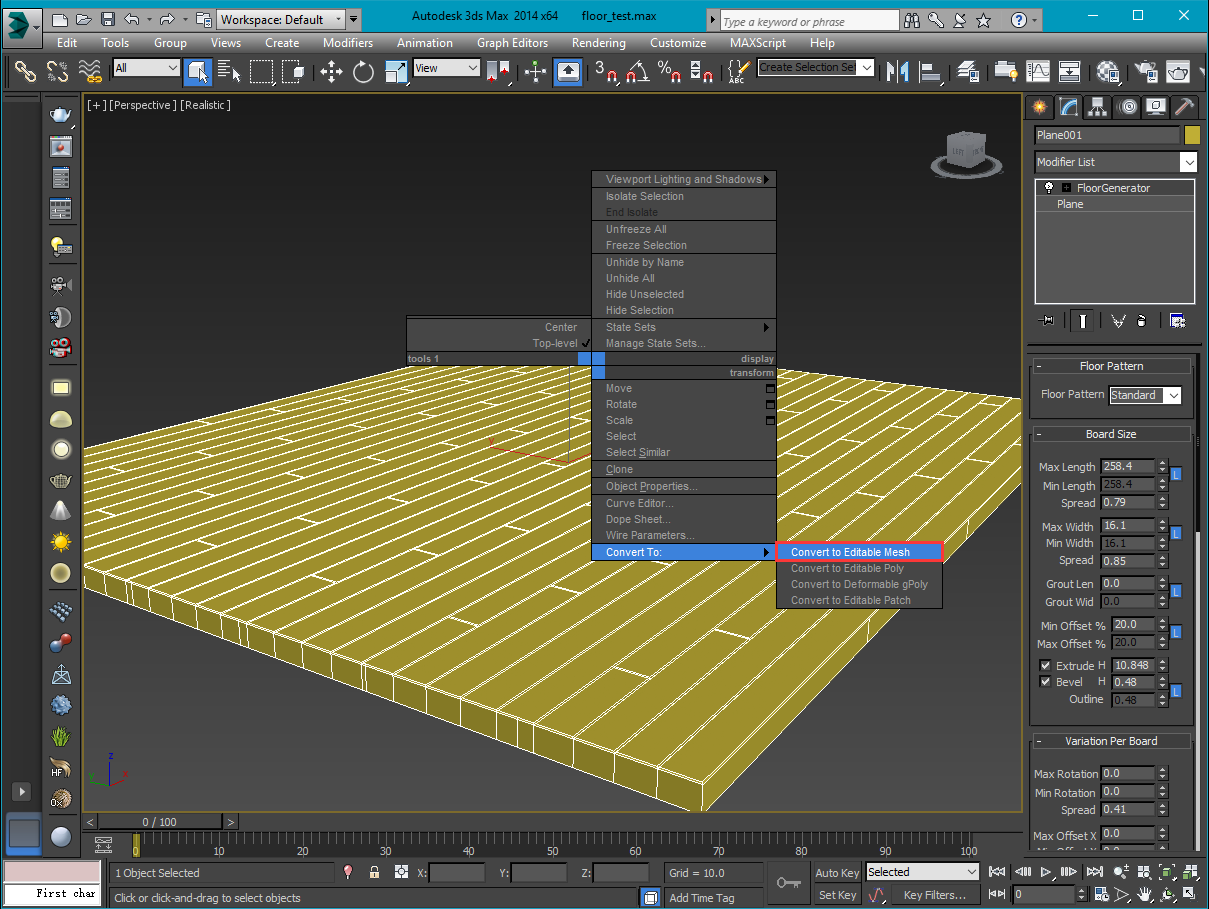Open Configure Modifier Sets icon
The width and height of the screenshot is (1209, 909).
[1178, 321]
